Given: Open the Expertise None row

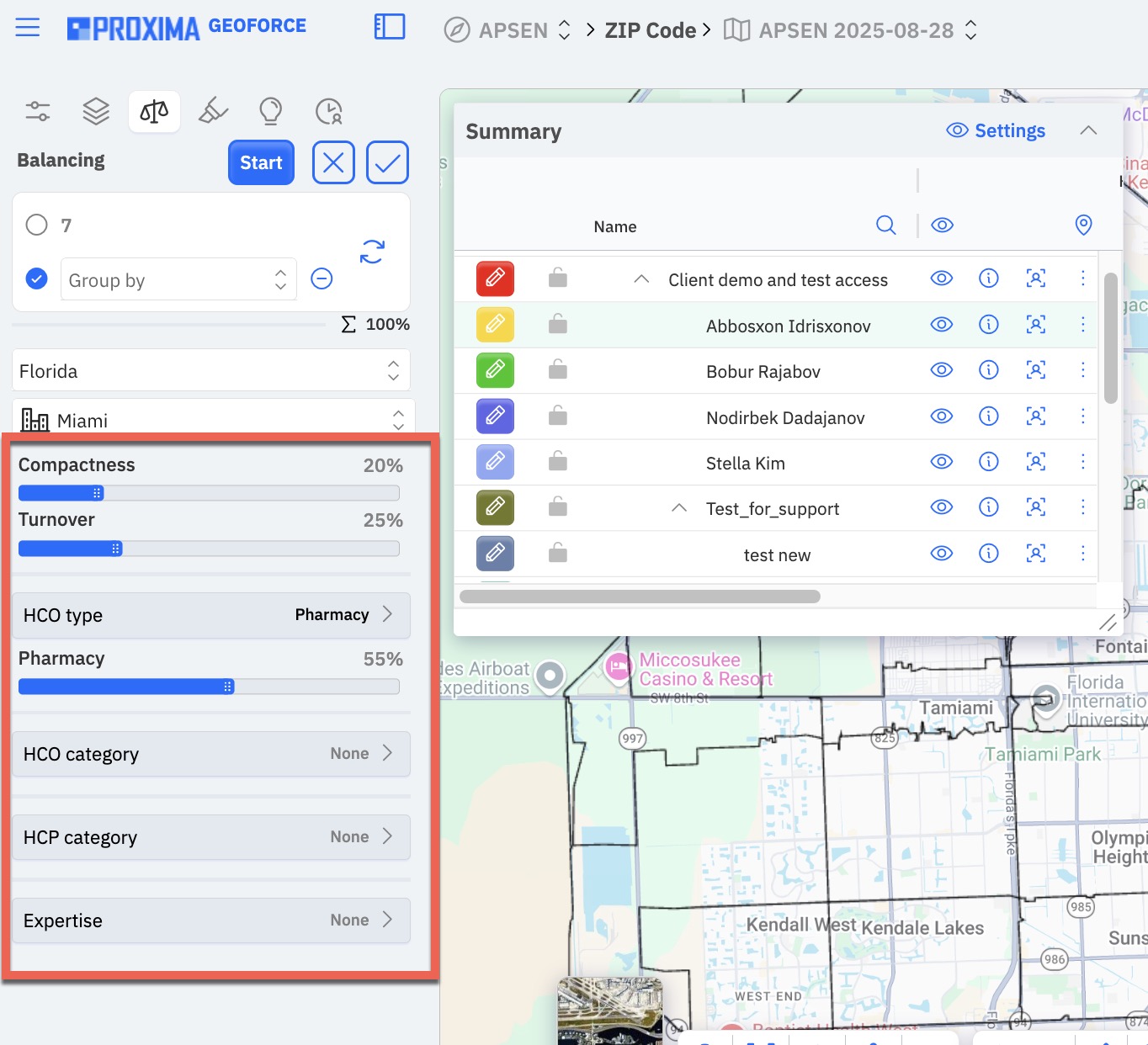Looking at the screenshot, I should 211,920.
